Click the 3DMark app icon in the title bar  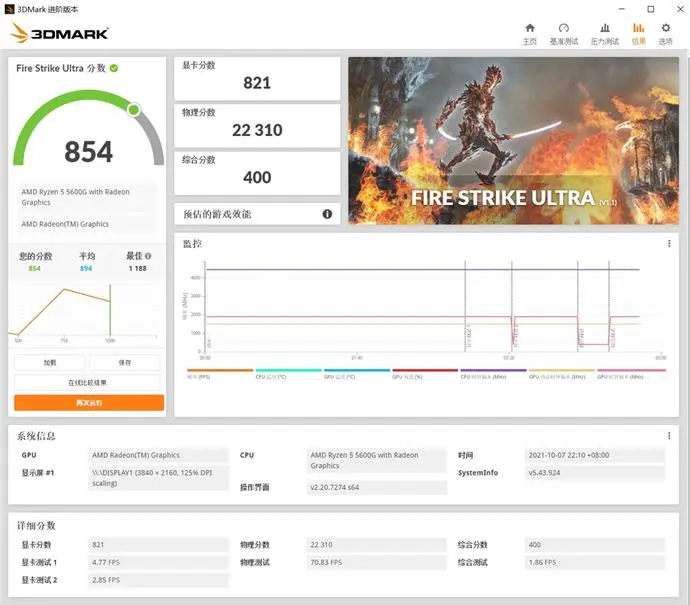click(9, 9)
